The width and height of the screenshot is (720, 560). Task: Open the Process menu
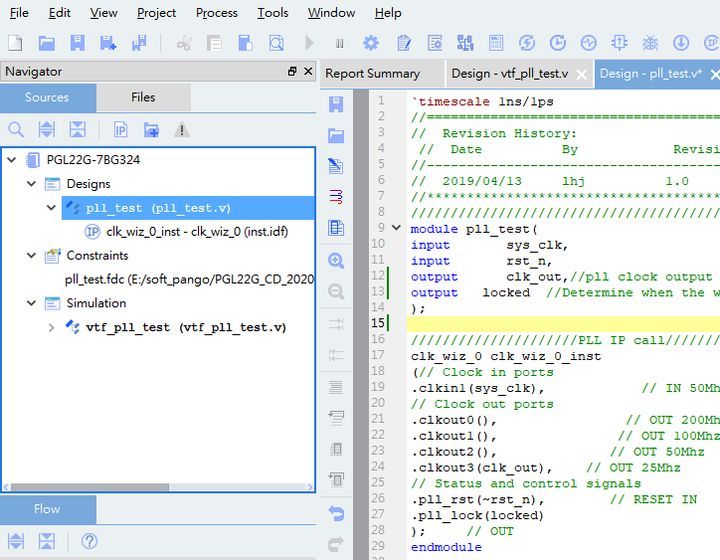(x=216, y=13)
